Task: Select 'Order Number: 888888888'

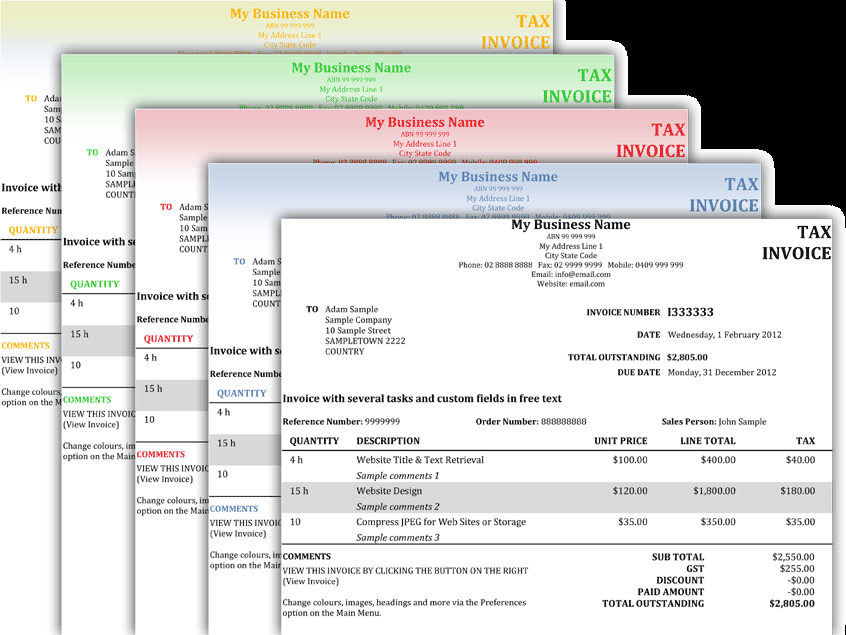Action: coord(531,422)
